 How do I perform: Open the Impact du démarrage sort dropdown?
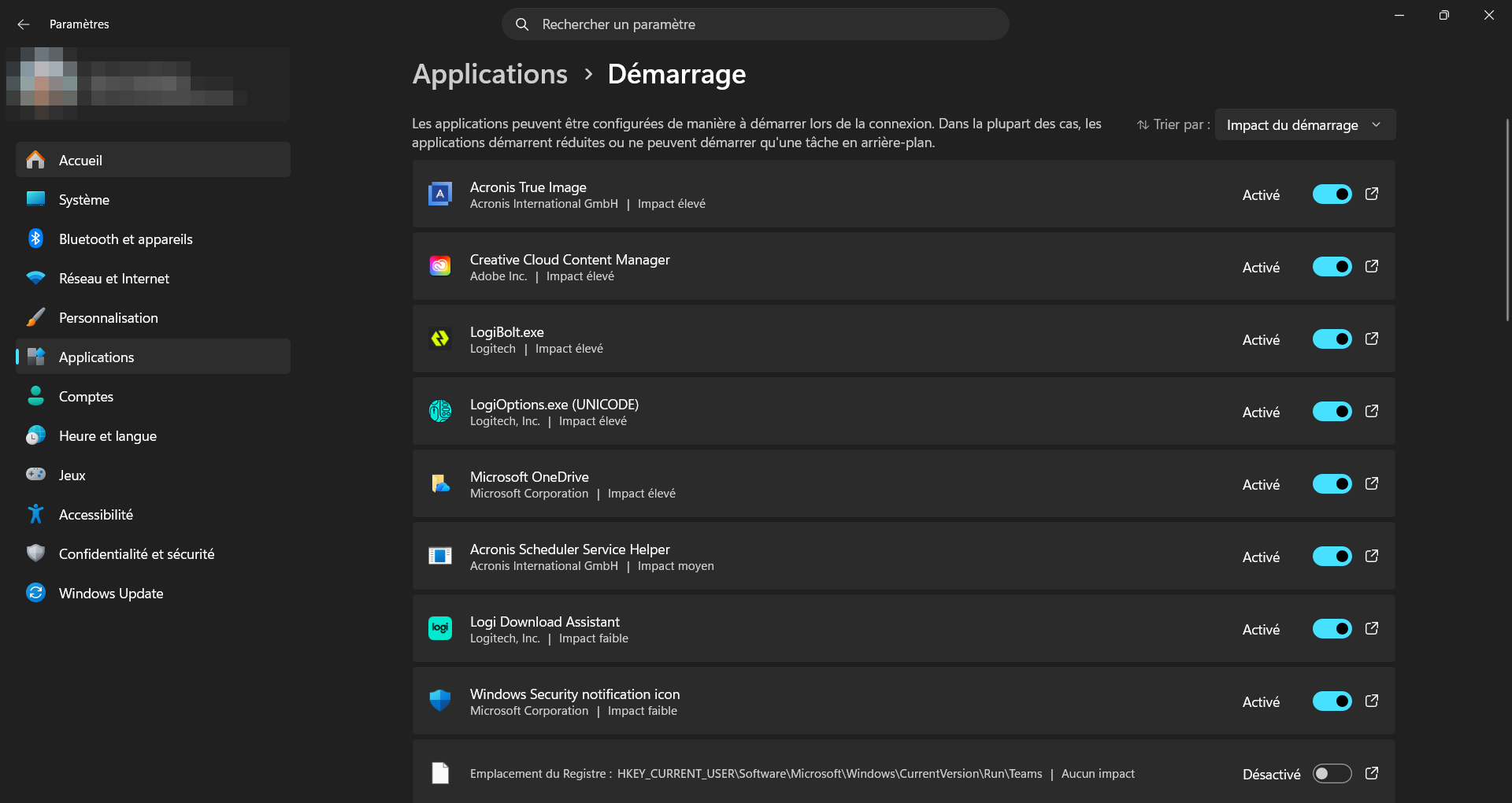1305,124
